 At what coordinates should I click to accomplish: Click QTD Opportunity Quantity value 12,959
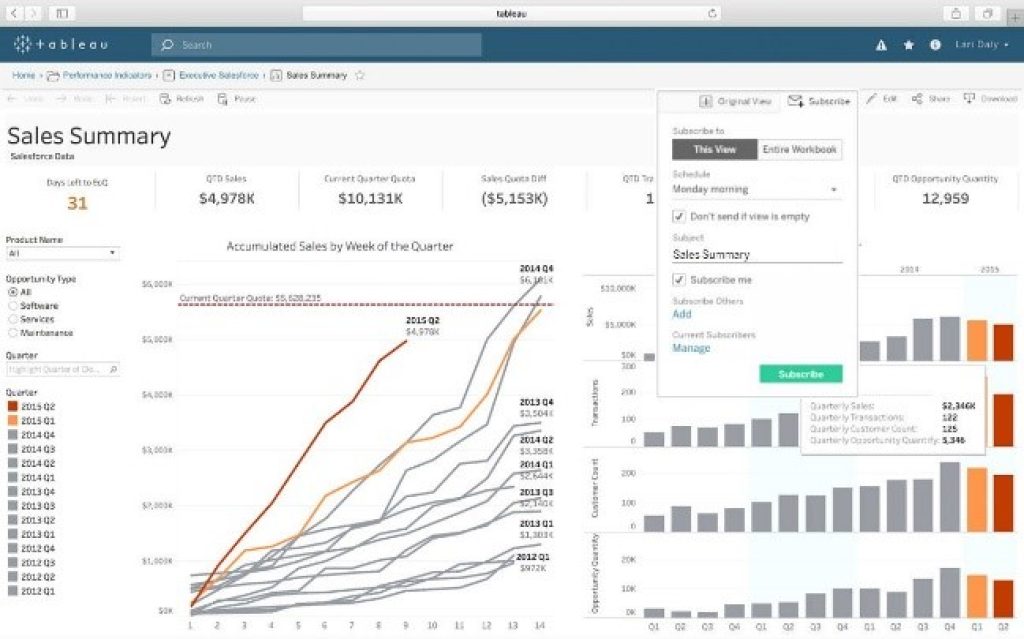[x=945, y=198]
